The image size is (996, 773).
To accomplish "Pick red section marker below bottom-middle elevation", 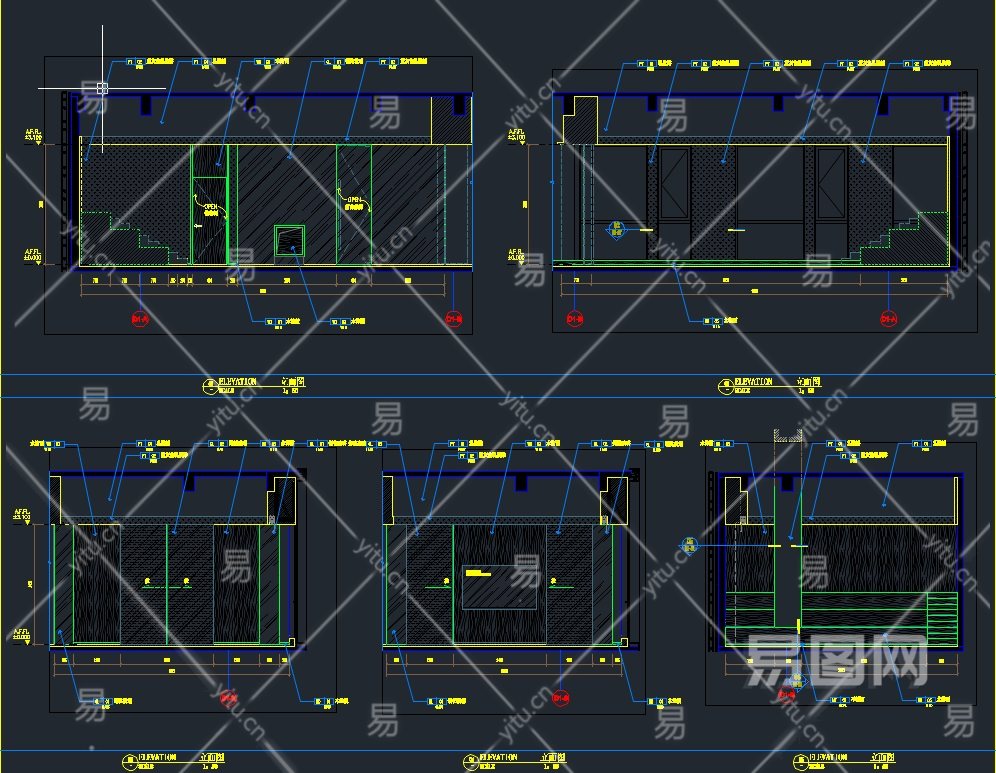I will (560, 699).
